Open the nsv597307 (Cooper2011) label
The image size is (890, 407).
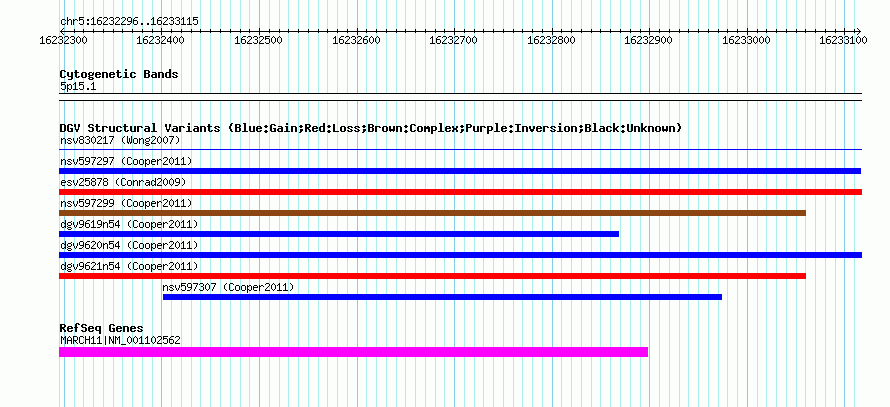(x=229, y=287)
